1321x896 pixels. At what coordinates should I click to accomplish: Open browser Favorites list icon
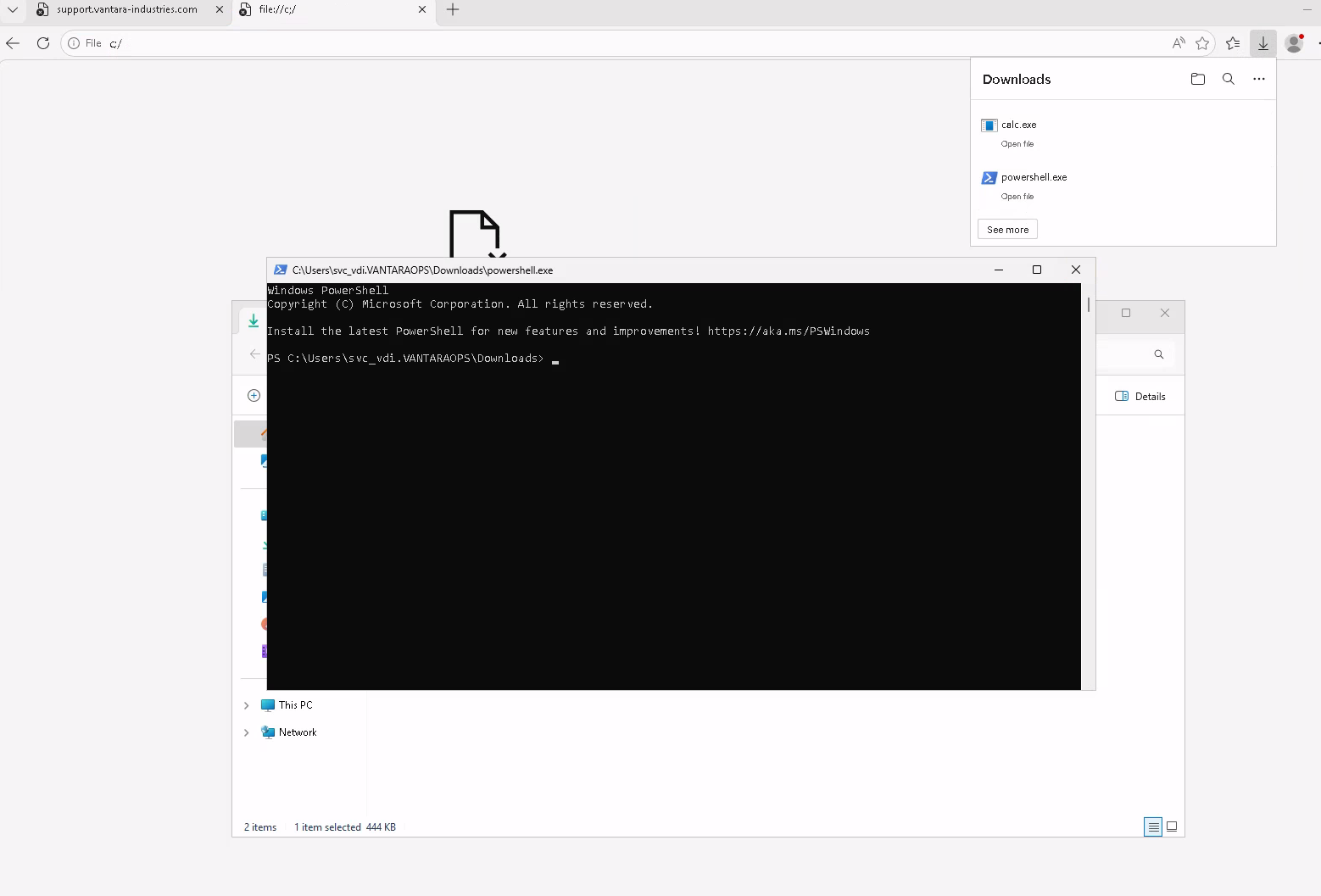pyautogui.click(x=1233, y=43)
